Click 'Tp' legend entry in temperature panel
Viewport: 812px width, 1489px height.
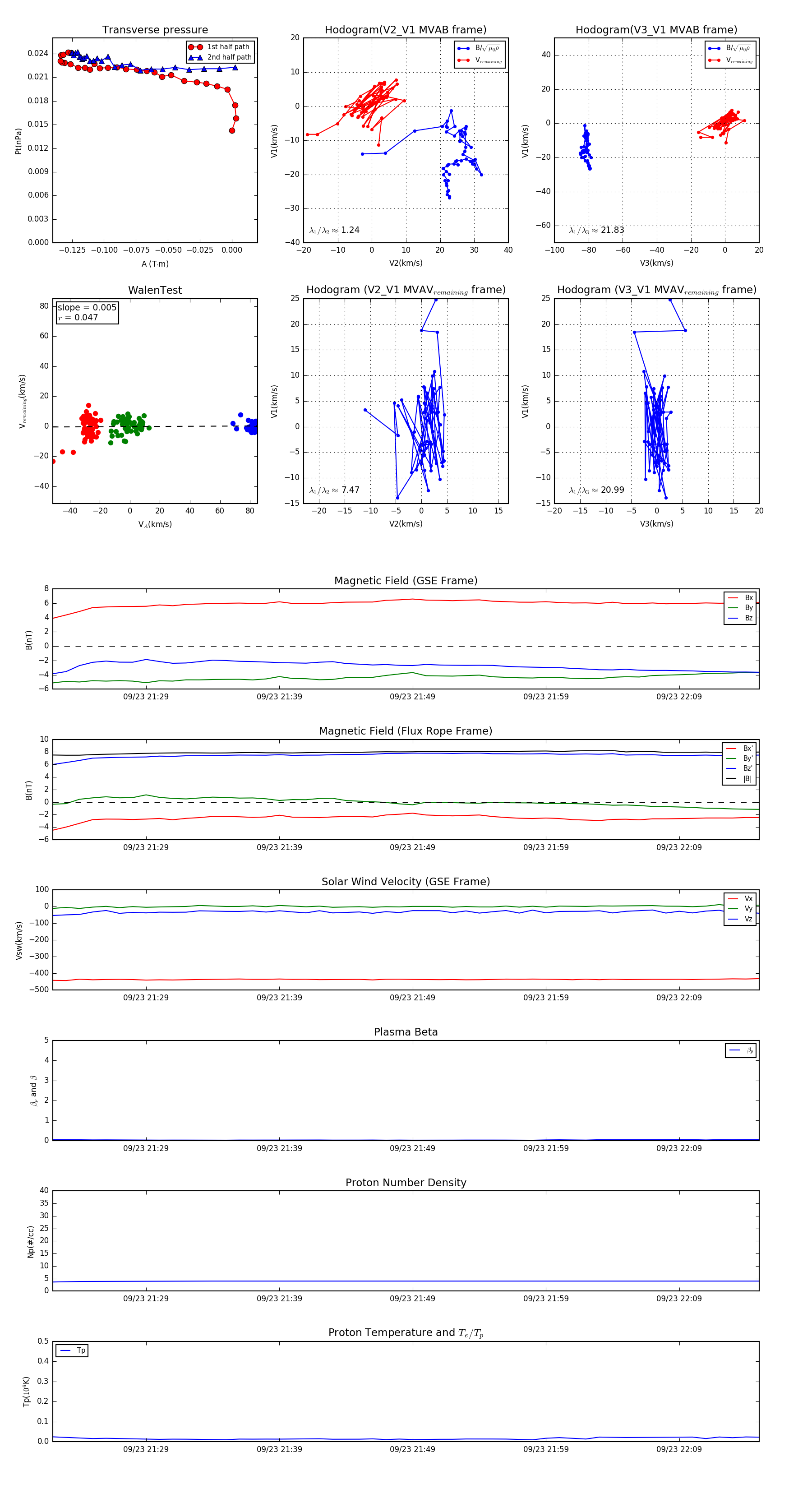click(x=72, y=1351)
